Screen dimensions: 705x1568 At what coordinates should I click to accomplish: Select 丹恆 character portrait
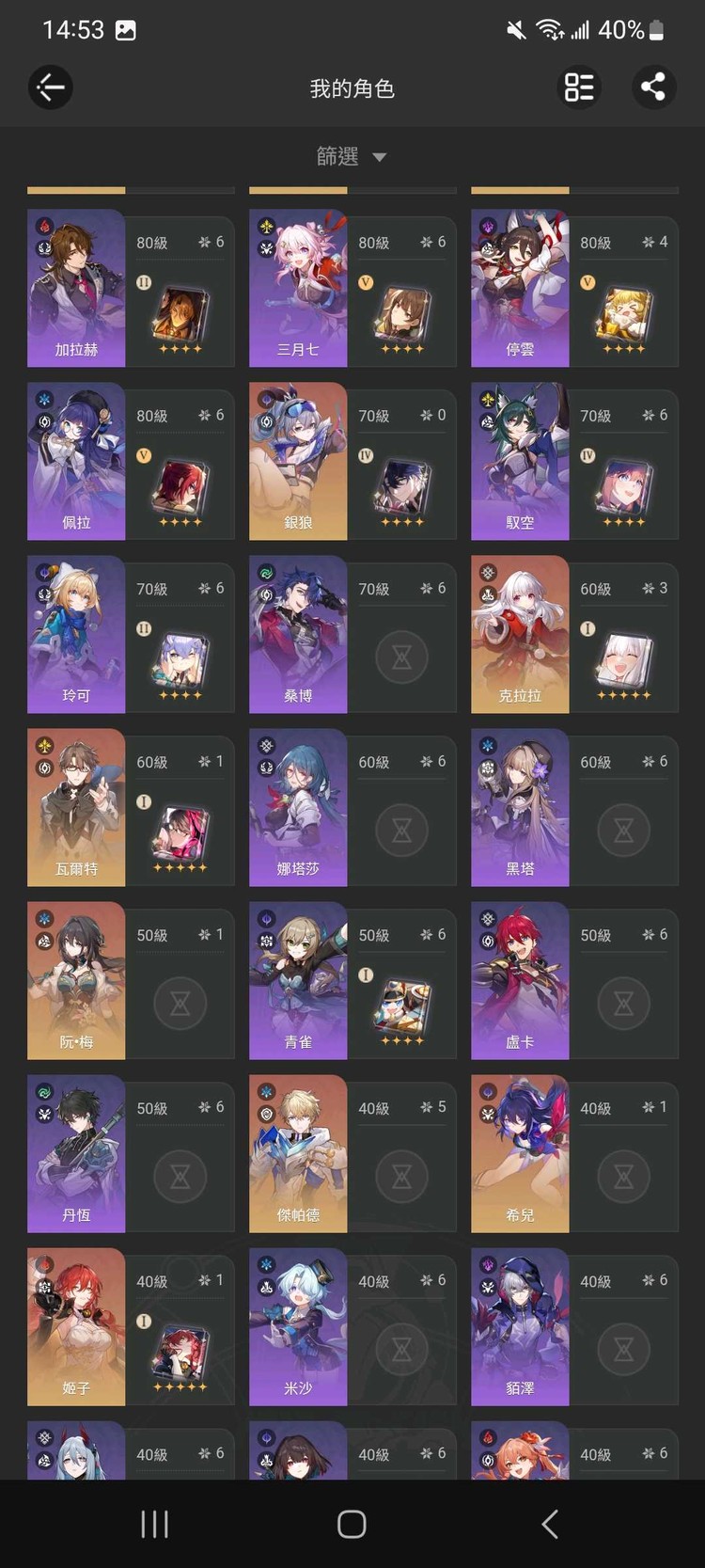[x=76, y=1153]
